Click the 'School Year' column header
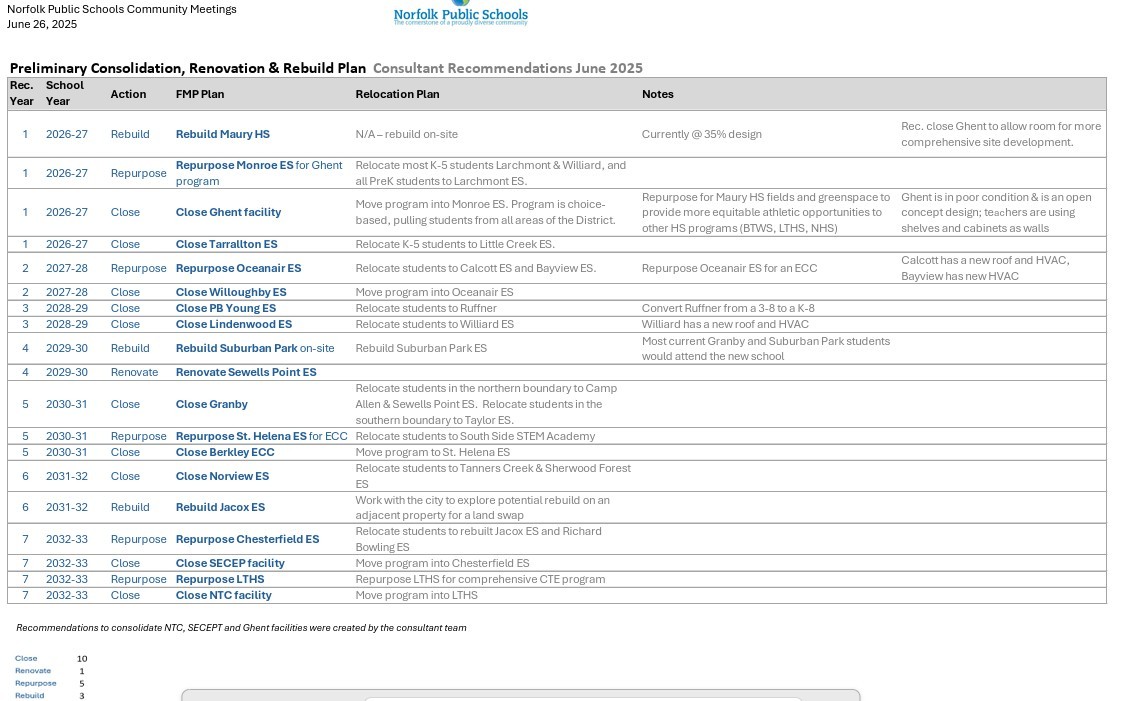 (64, 93)
